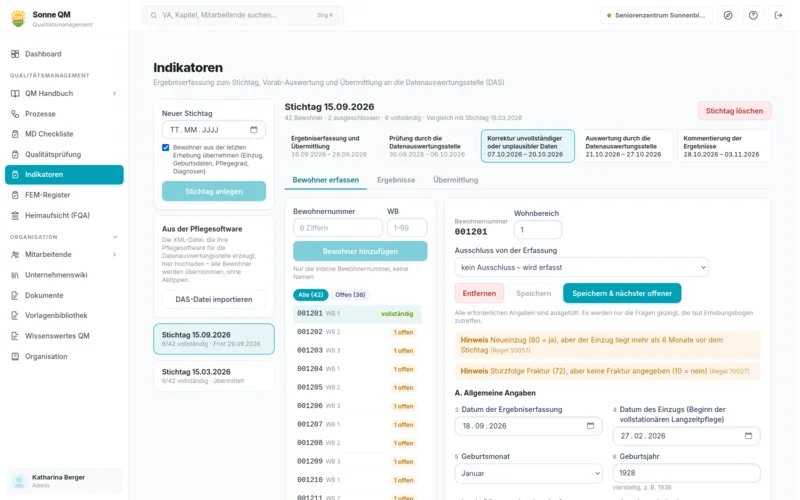Click the FEM-Register sidebar icon

tap(15, 195)
